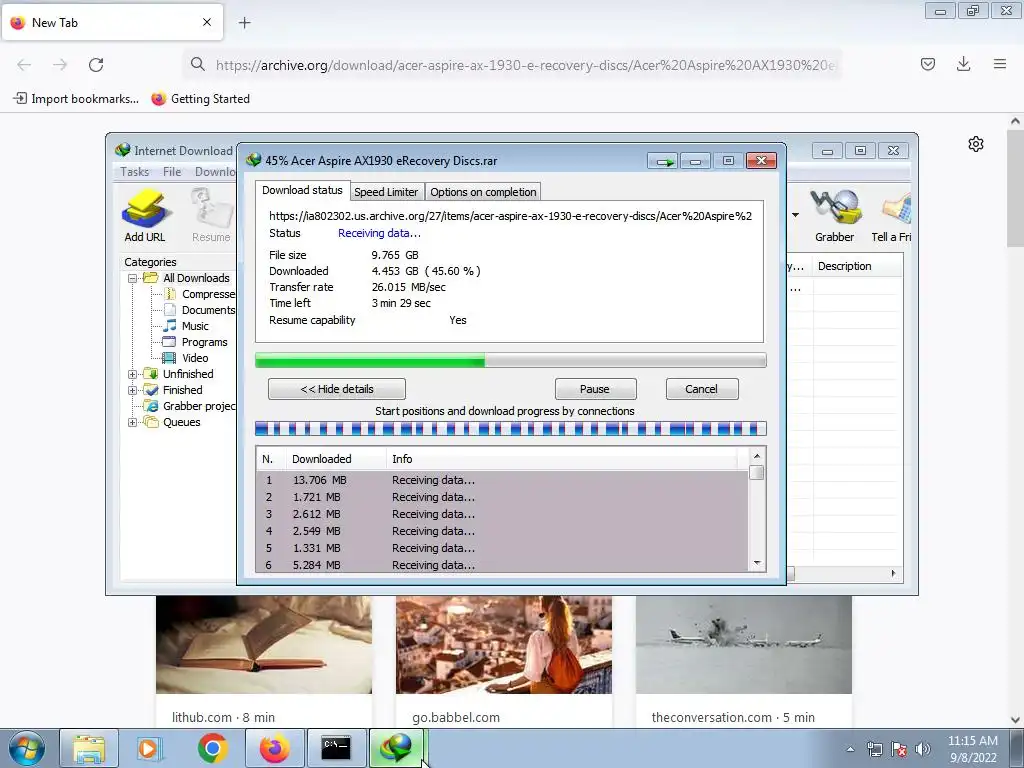Click the Firefox address bar URL
This screenshot has height=768, width=1024.
pyautogui.click(x=525, y=65)
